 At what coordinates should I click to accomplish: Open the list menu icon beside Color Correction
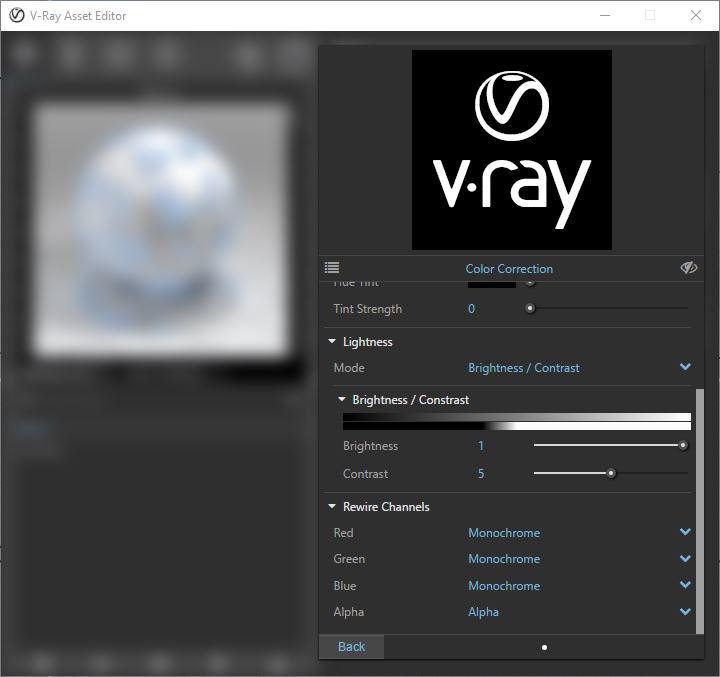point(332,267)
